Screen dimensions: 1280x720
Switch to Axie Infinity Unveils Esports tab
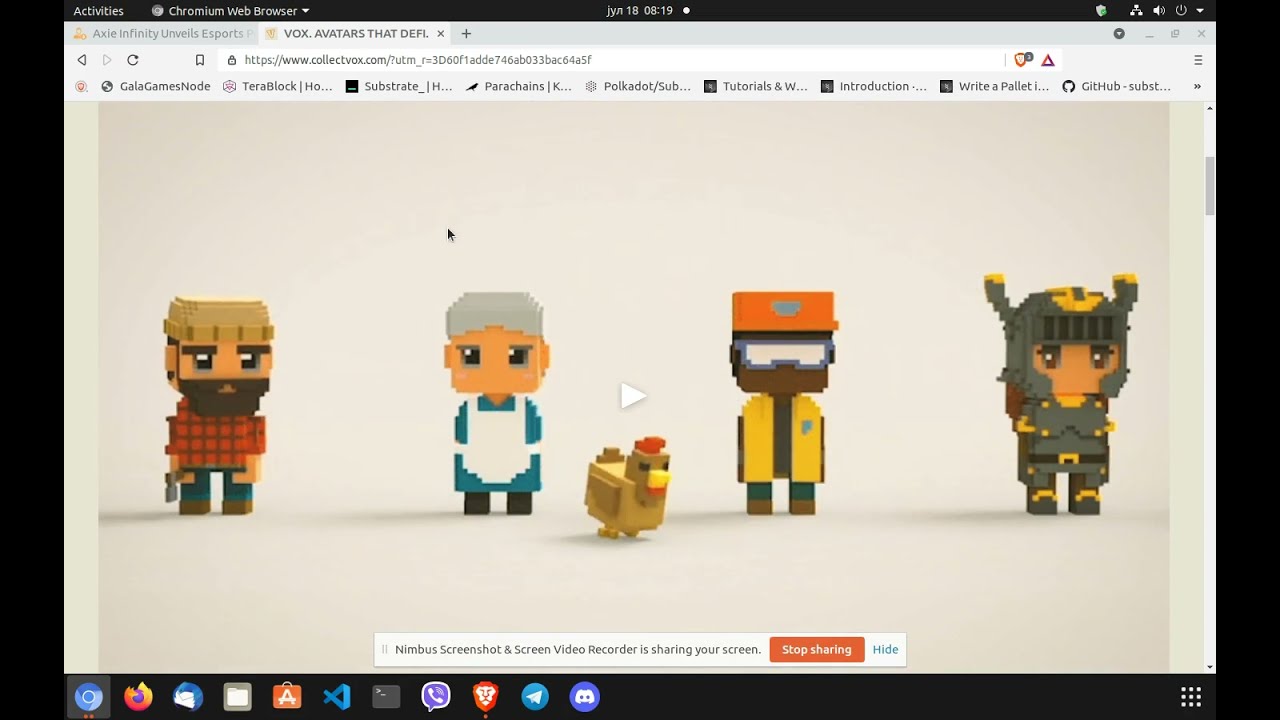click(x=160, y=33)
